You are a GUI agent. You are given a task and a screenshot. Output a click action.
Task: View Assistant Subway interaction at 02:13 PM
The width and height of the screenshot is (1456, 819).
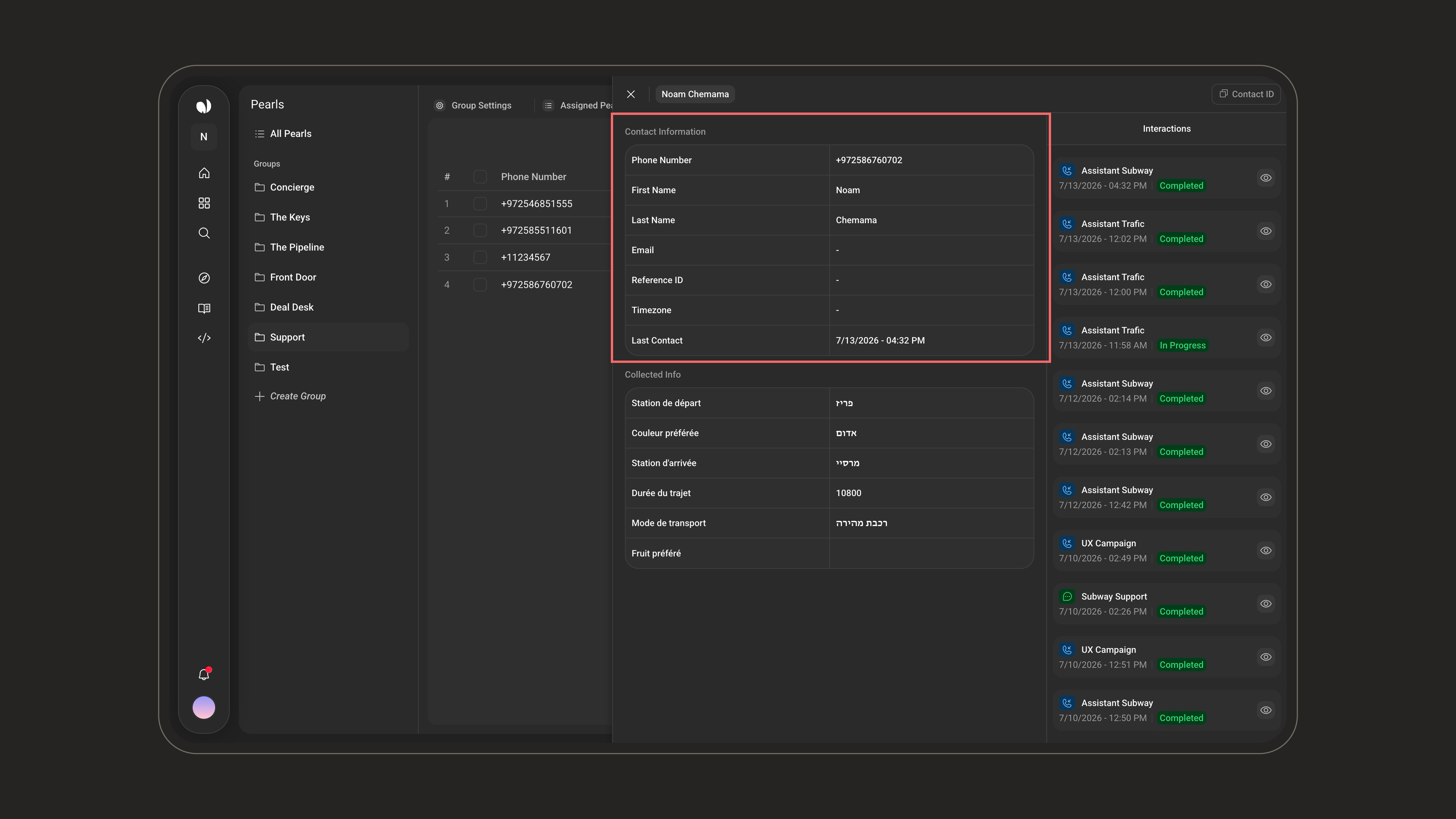(1265, 444)
